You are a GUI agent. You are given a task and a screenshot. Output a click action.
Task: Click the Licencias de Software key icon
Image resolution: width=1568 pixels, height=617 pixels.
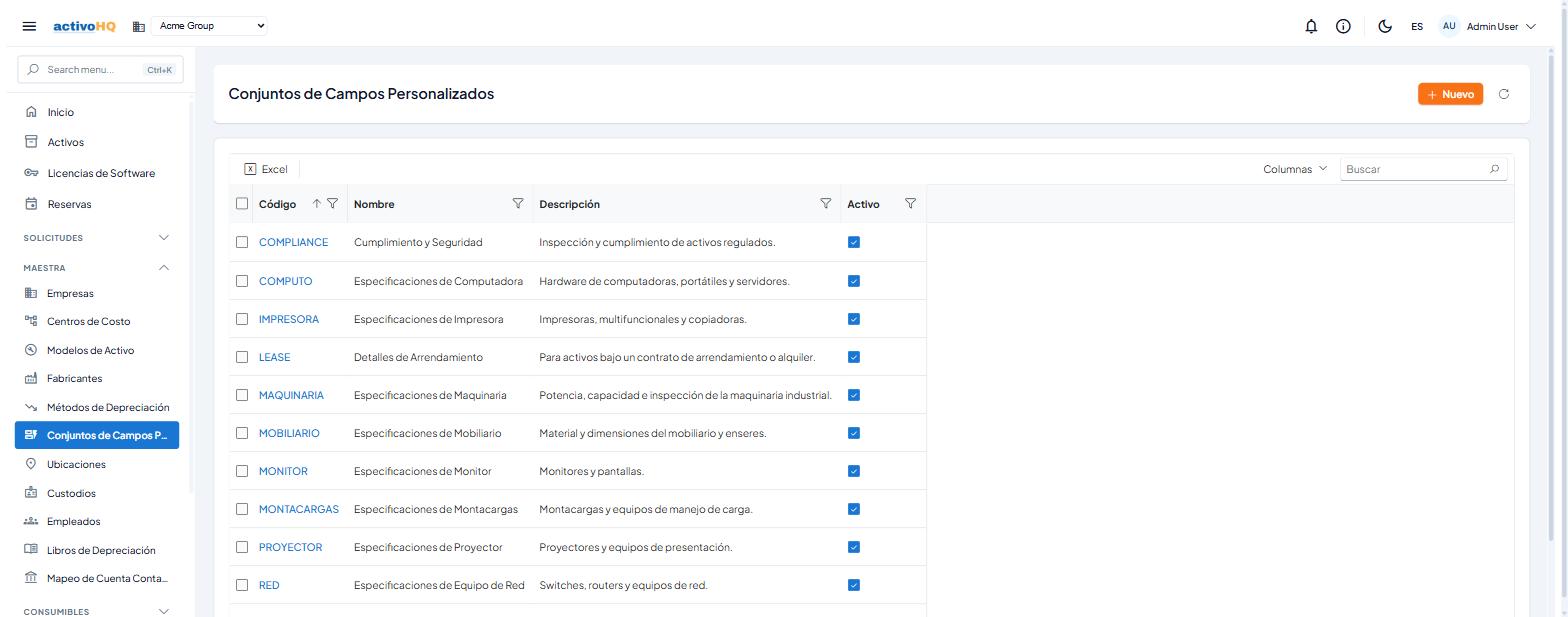click(x=31, y=173)
